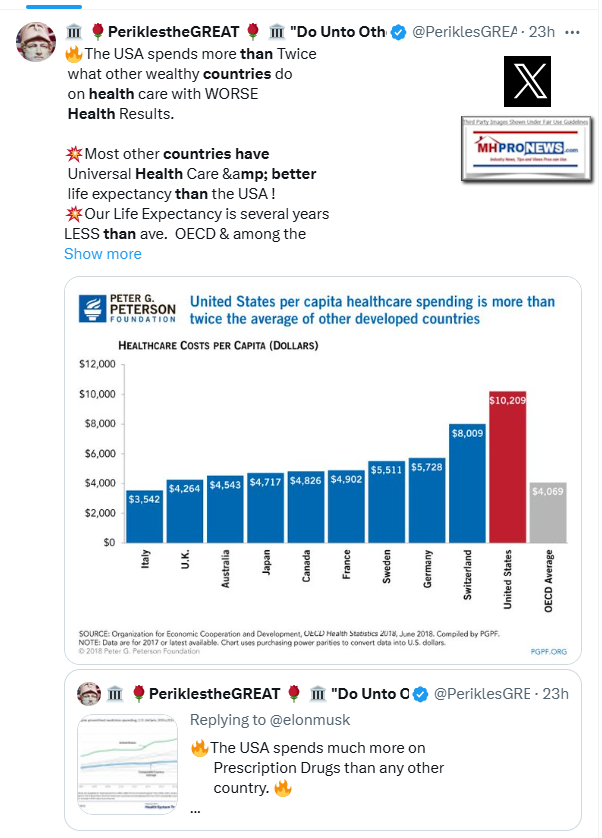
Task: Select the red United States bar
Action: click(507, 466)
